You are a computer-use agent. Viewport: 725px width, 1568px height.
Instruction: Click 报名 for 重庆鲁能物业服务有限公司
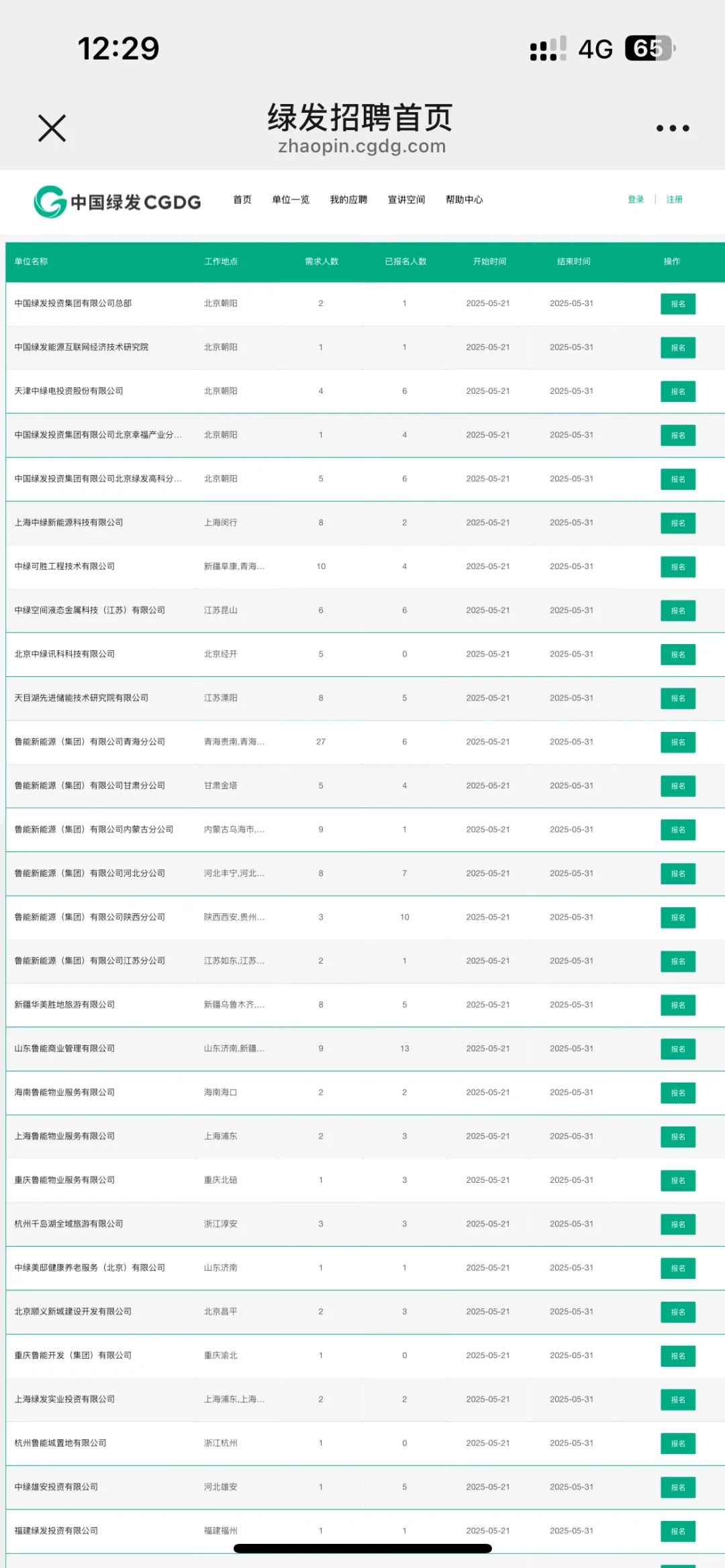[678, 1180]
